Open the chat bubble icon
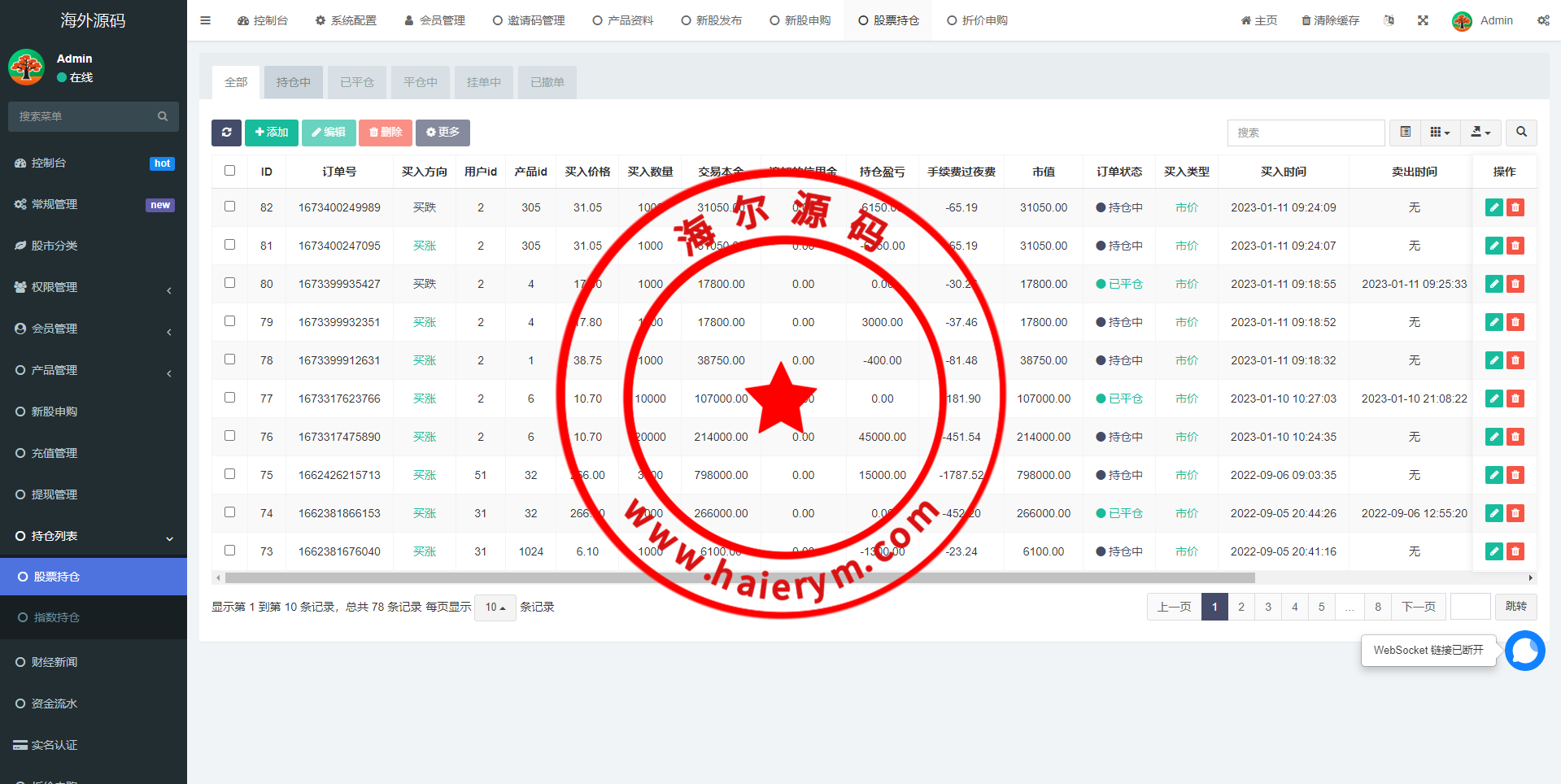The height and width of the screenshot is (784, 1561). click(x=1524, y=651)
